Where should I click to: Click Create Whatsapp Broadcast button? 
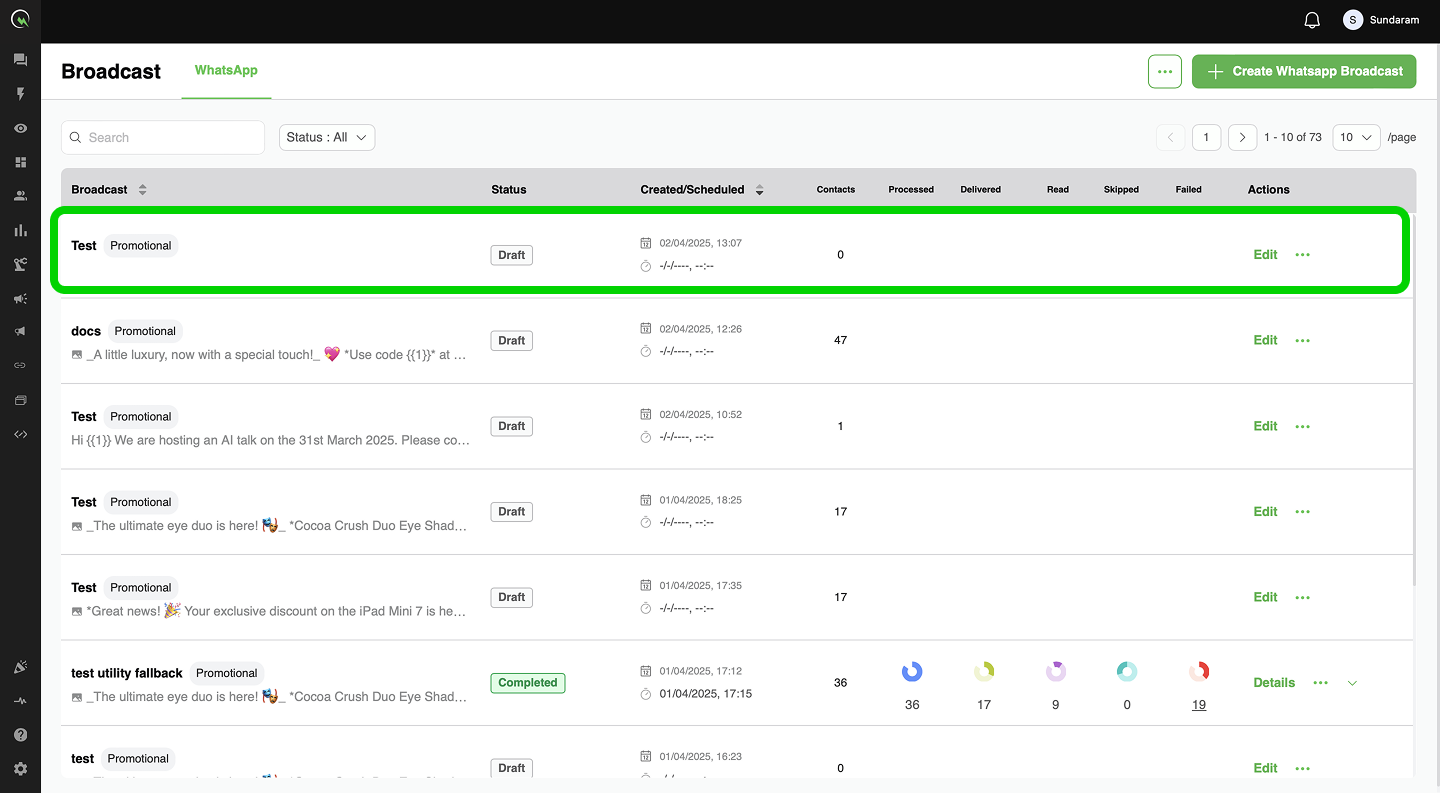point(1304,71)
